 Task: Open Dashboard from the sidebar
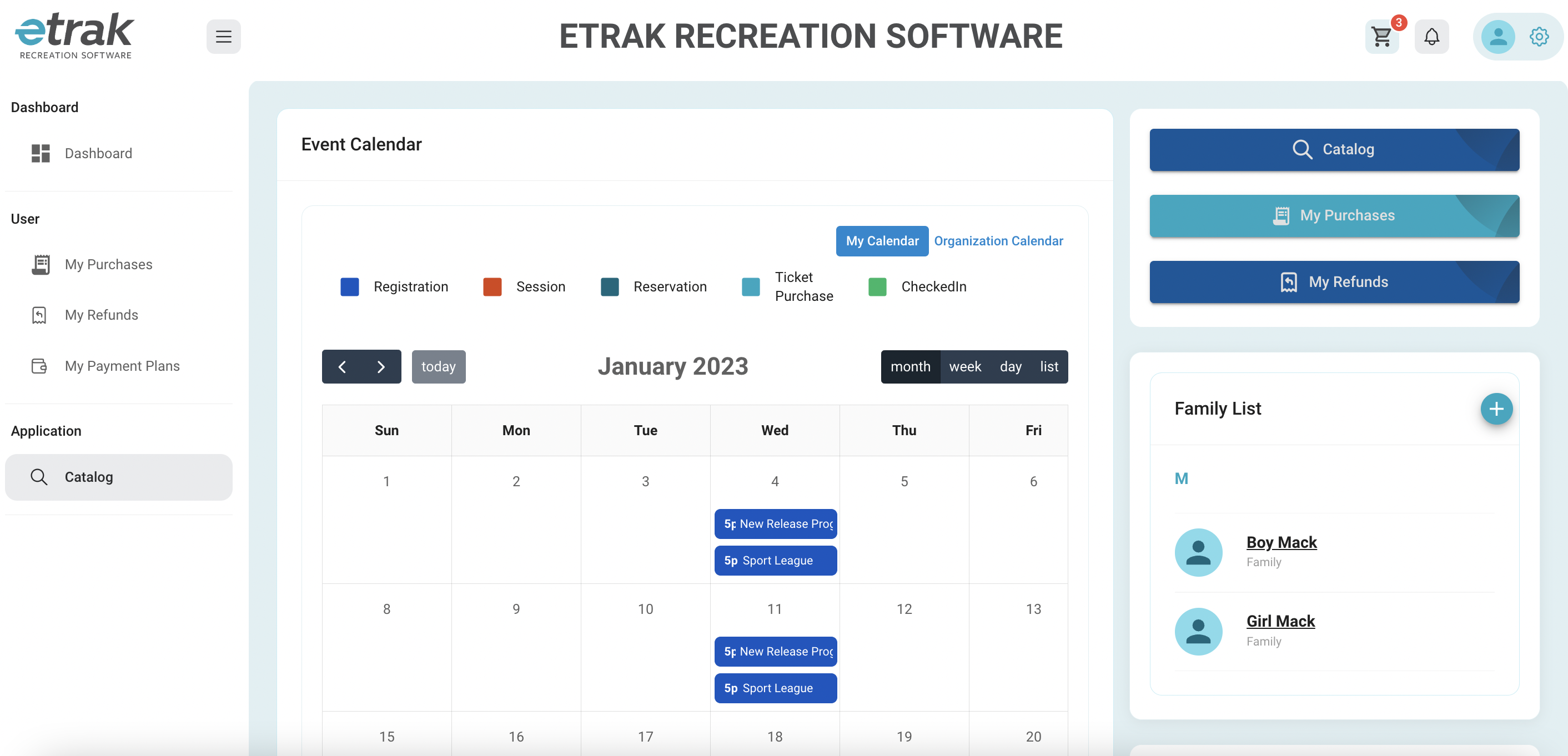[119, 153]
